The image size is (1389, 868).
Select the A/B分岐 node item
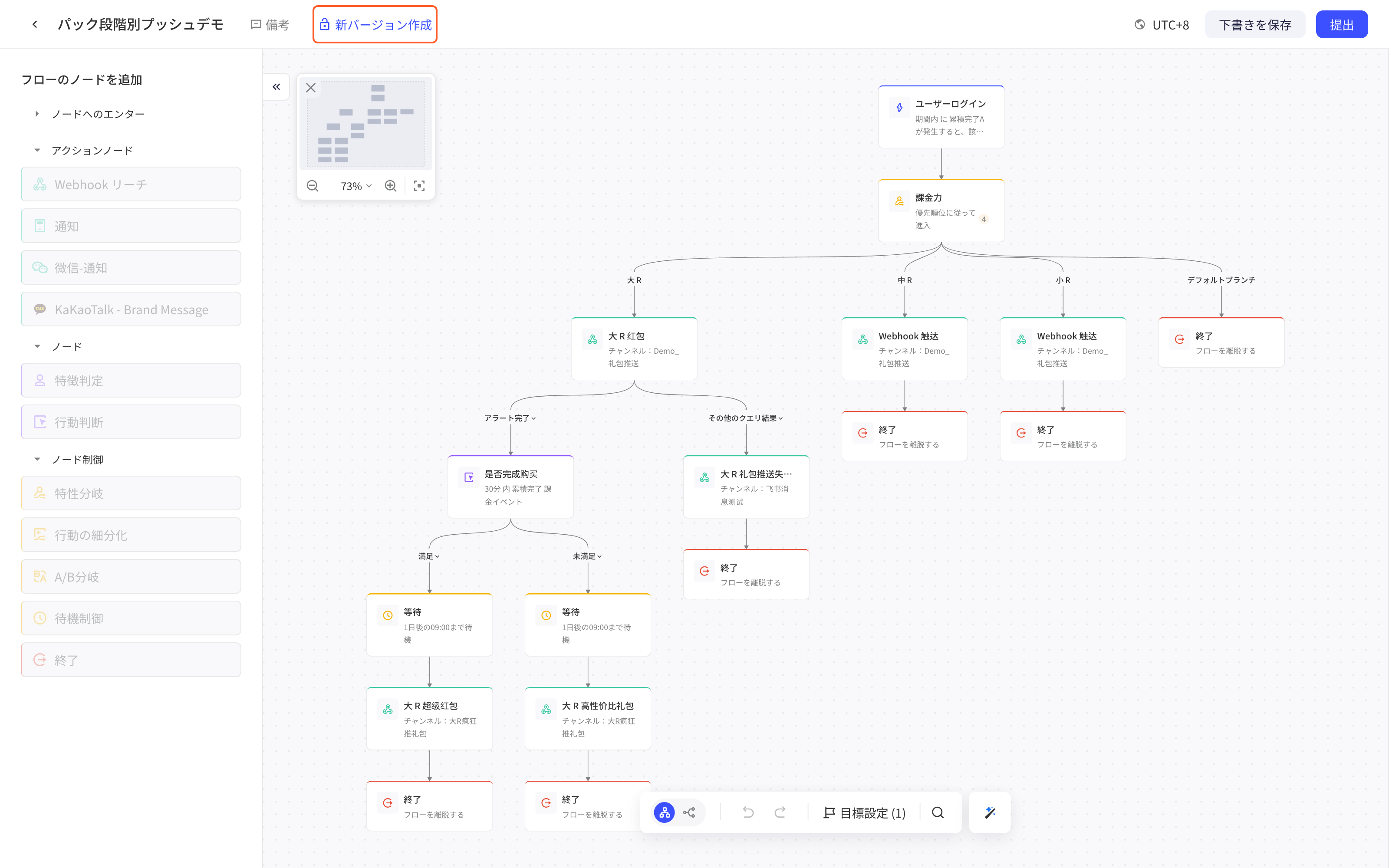click(131, 576)
